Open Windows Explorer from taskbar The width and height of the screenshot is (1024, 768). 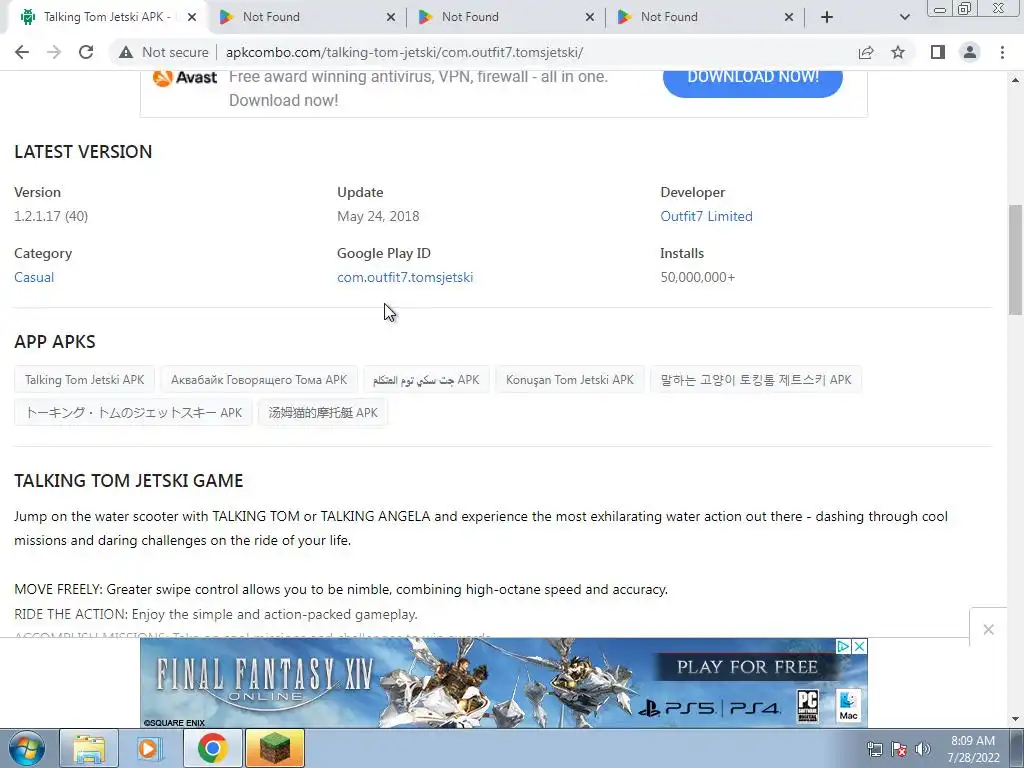click(x=89, y=748)
